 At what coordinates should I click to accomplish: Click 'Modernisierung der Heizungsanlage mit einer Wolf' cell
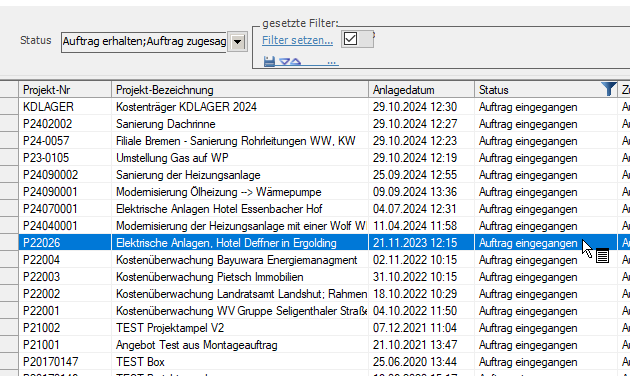pyautogui.click(x=240, y=226)
